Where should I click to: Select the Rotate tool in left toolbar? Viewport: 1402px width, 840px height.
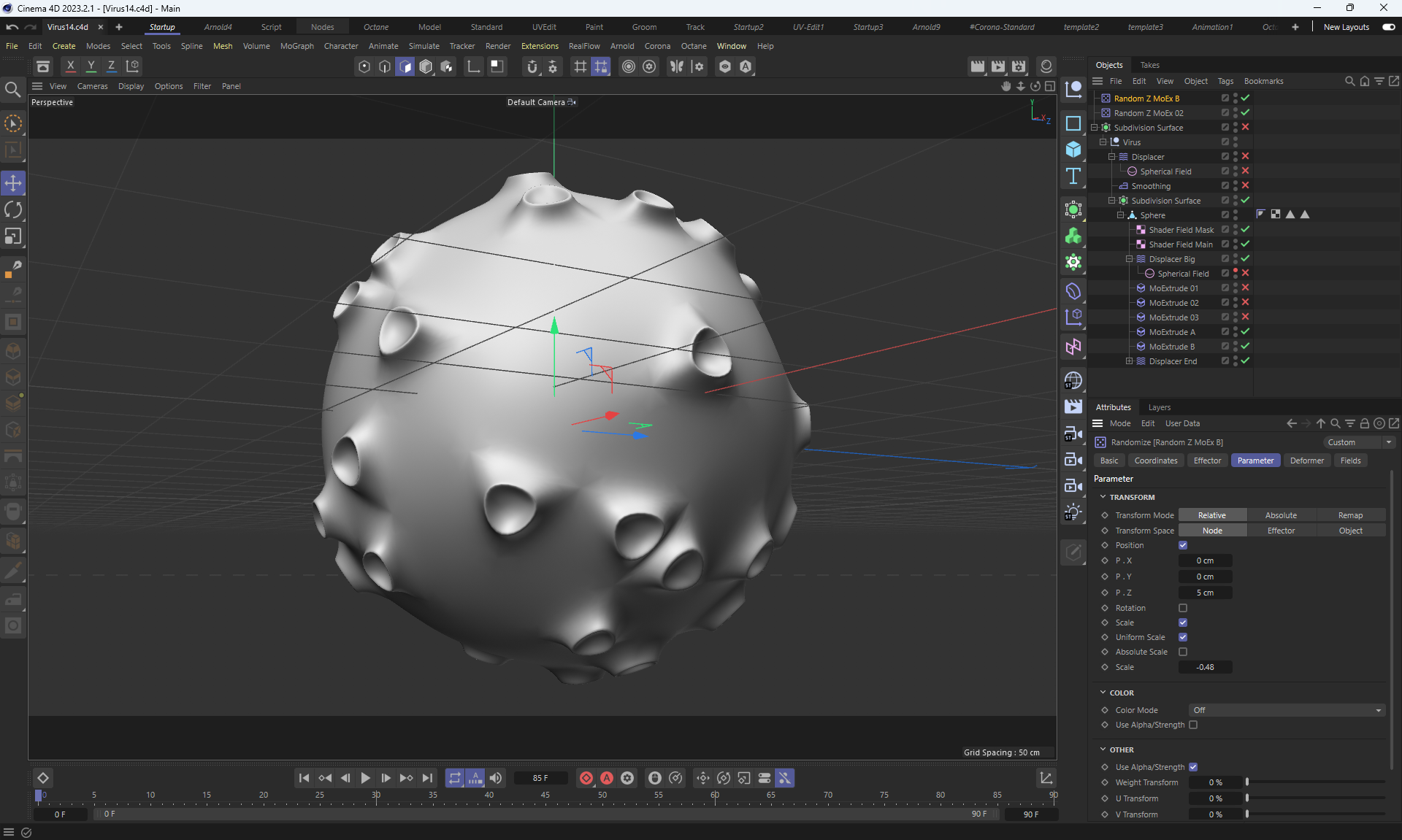[x=13, y=210]
